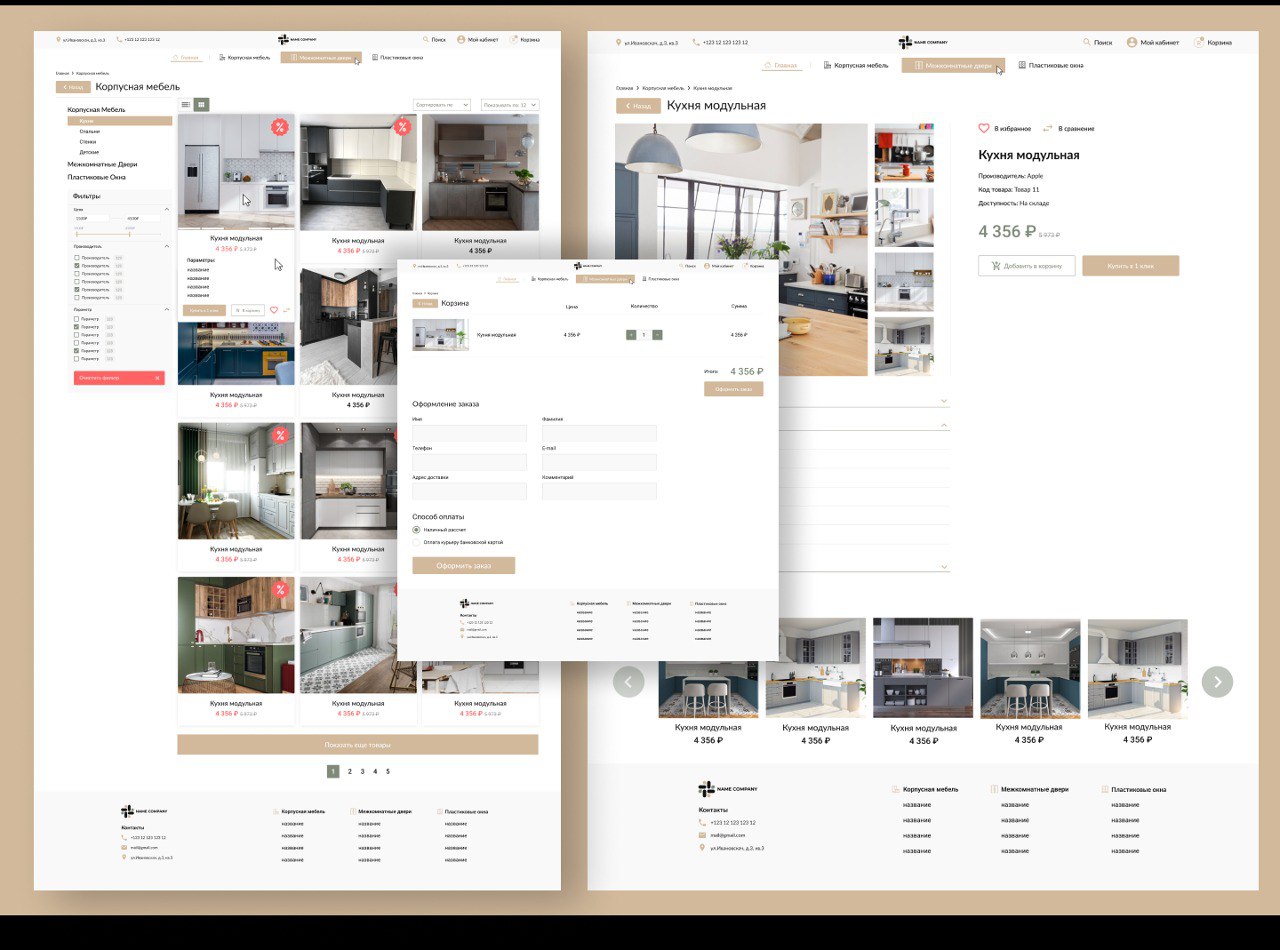Click the heart icon on the expanded catalog card
1280x950 pixels.
tap(274, 310)
